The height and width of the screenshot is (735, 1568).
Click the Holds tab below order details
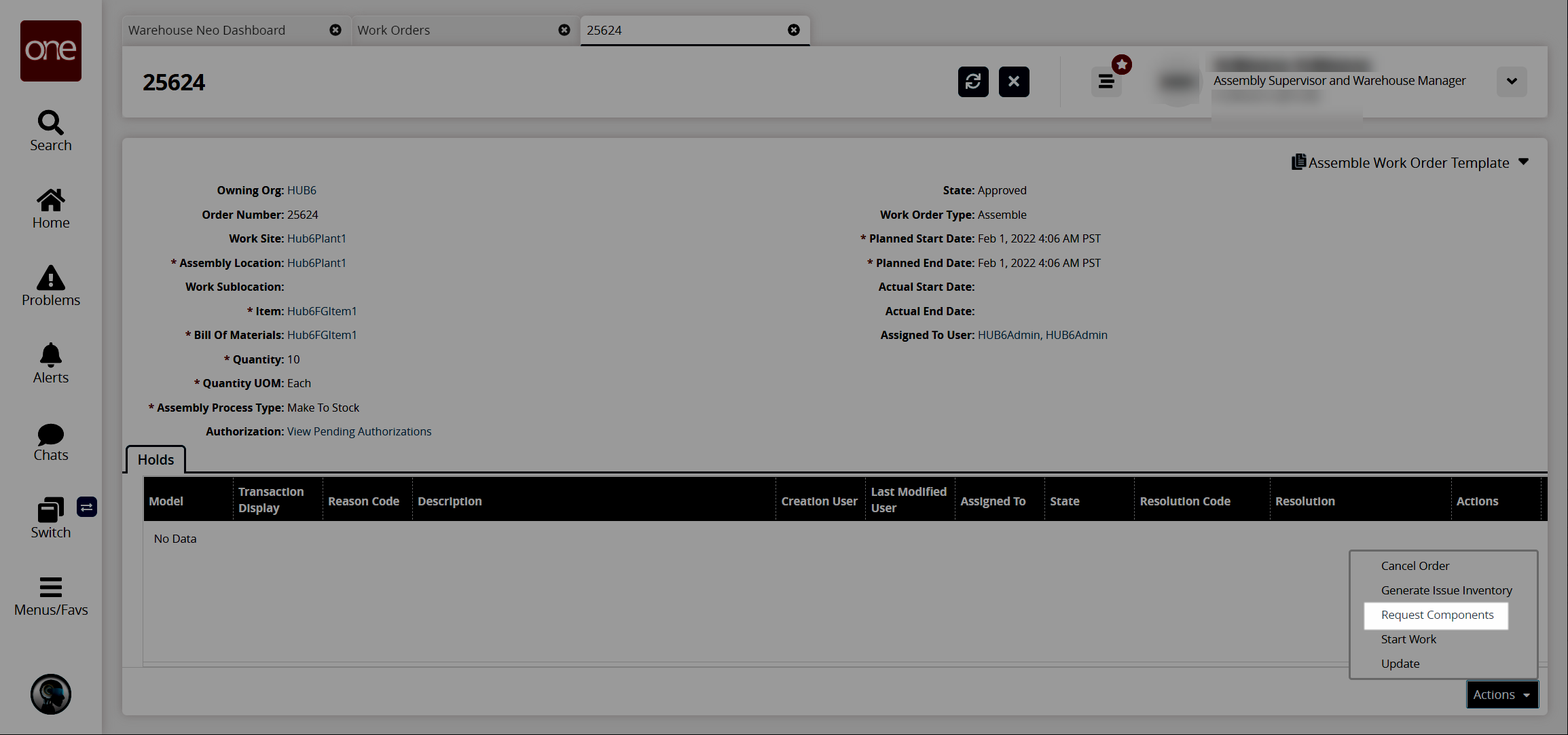[x=156, y=460]
